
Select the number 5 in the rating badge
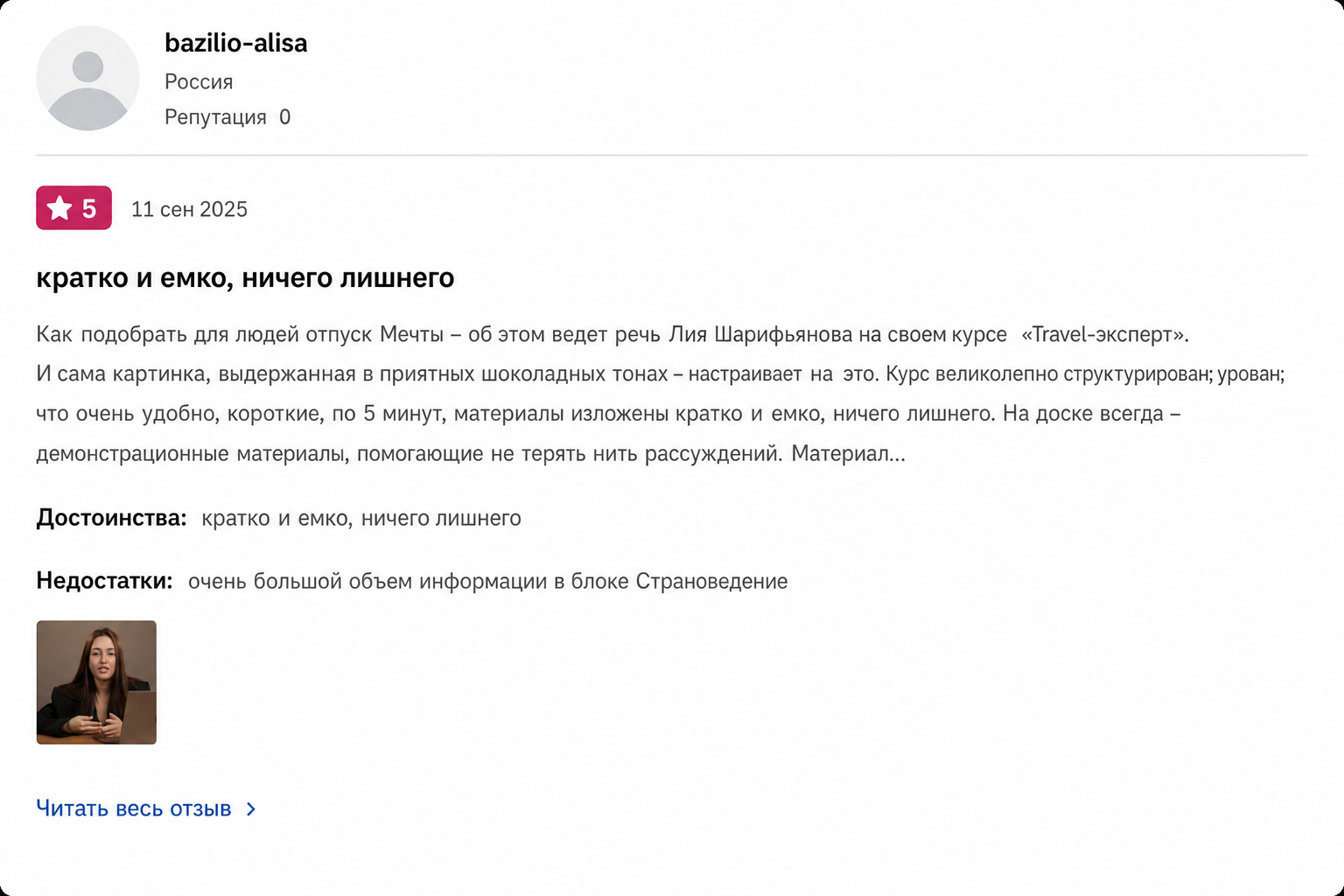click(x=89, y=208)
